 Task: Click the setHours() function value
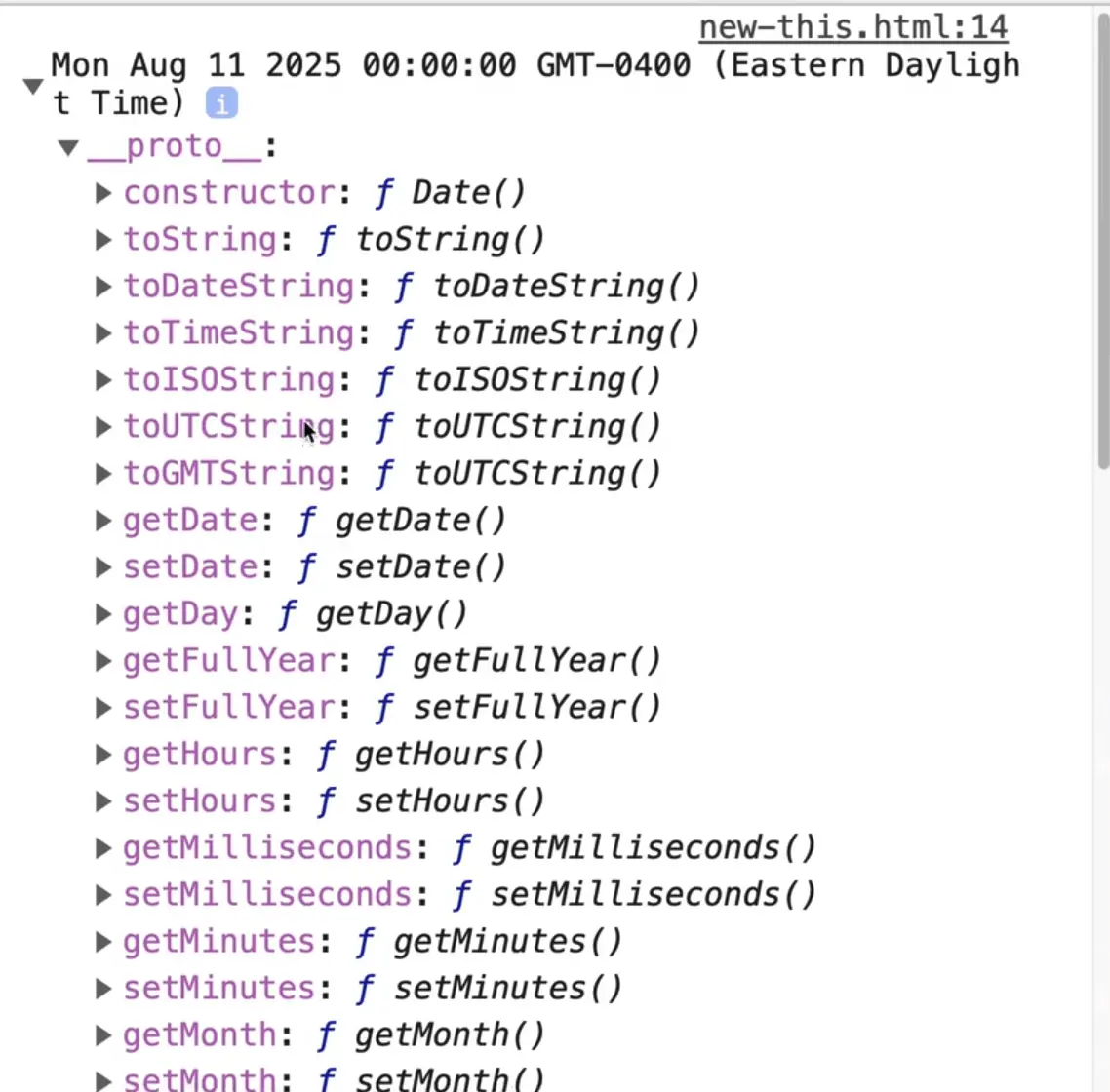(450, 801)
